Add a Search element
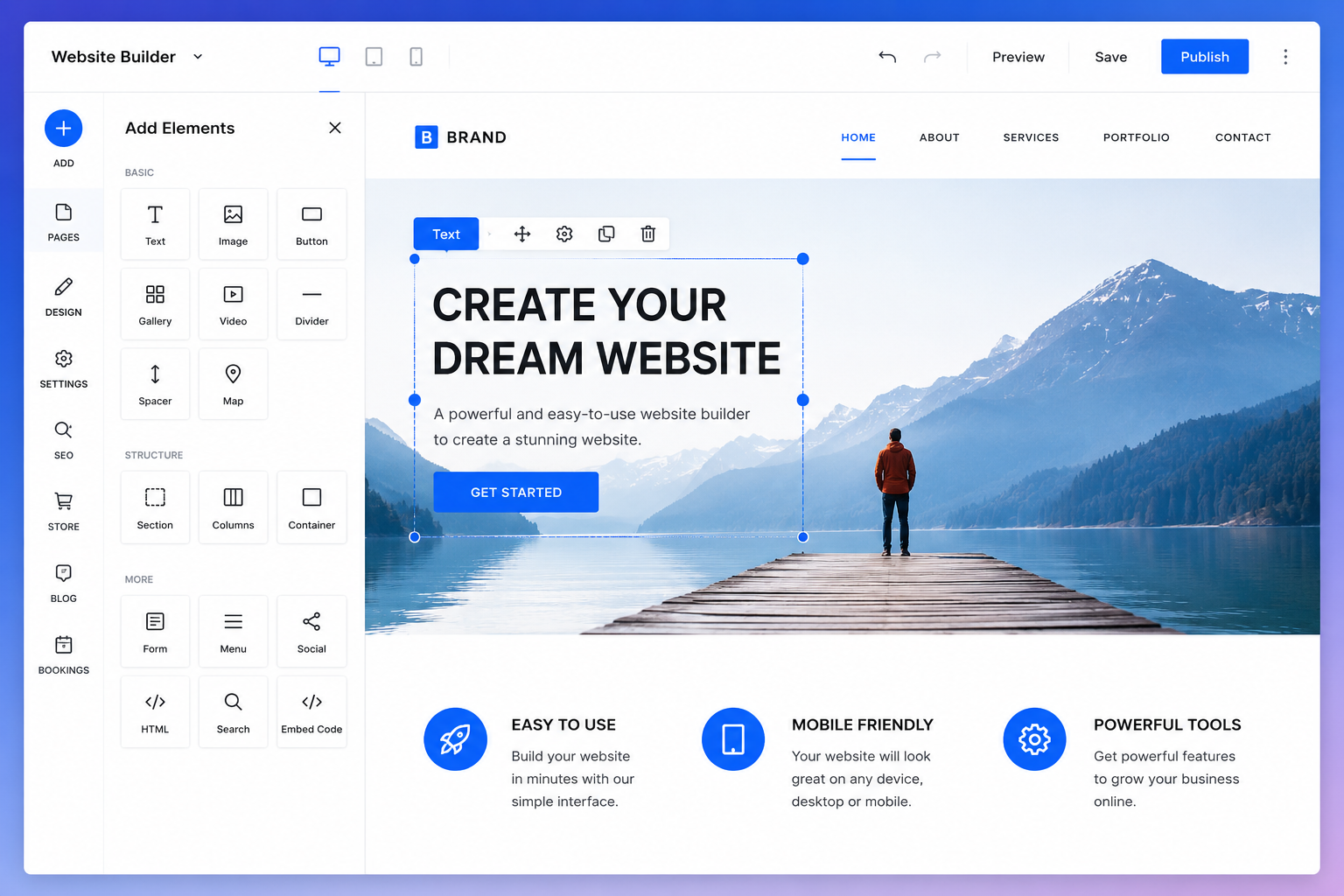This screenshot has width=1344, height=896. tap(234, 712)
